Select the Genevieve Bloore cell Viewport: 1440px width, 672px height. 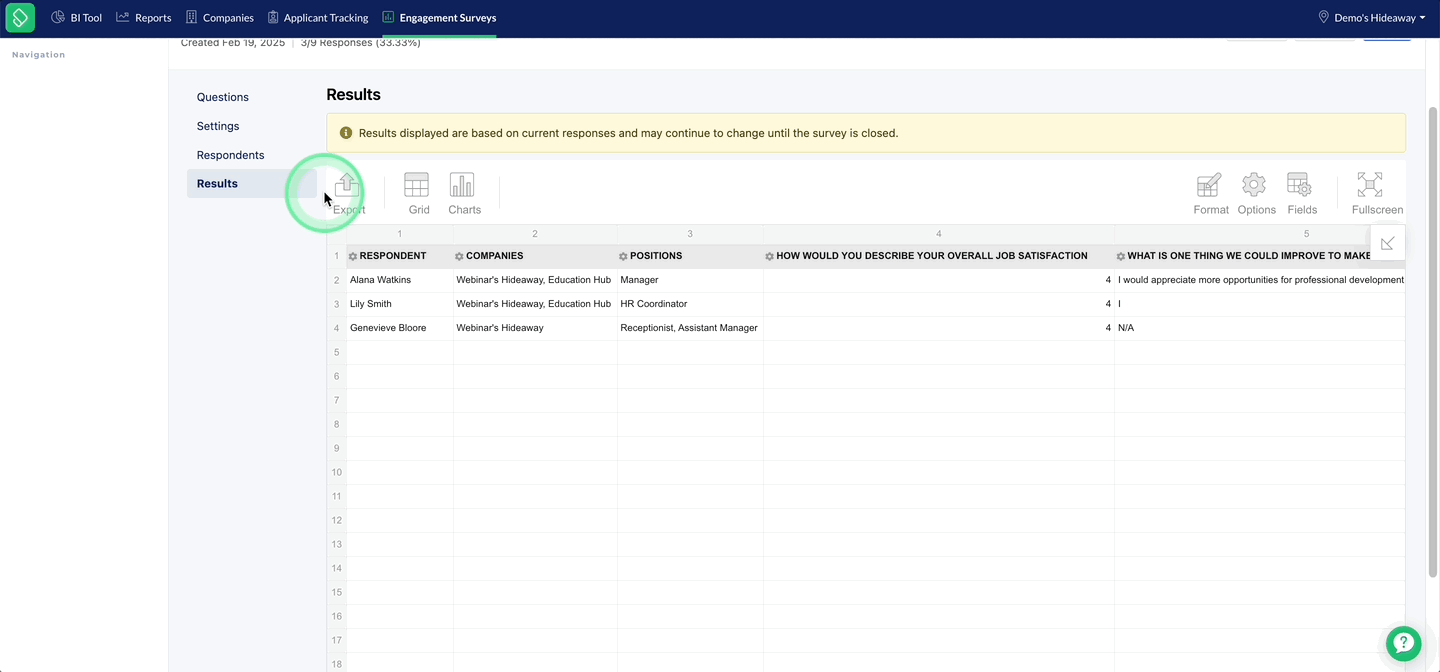[400, 328]
